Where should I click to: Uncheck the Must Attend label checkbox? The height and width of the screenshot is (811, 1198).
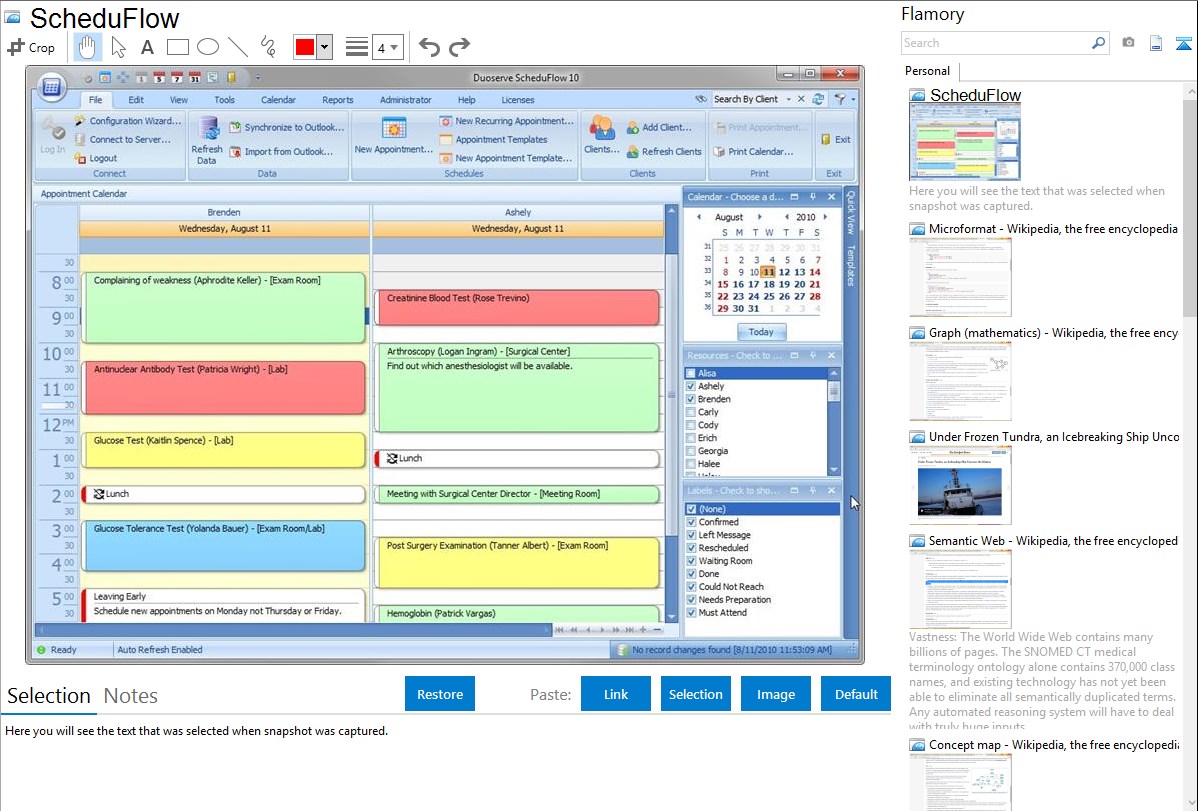691,613
